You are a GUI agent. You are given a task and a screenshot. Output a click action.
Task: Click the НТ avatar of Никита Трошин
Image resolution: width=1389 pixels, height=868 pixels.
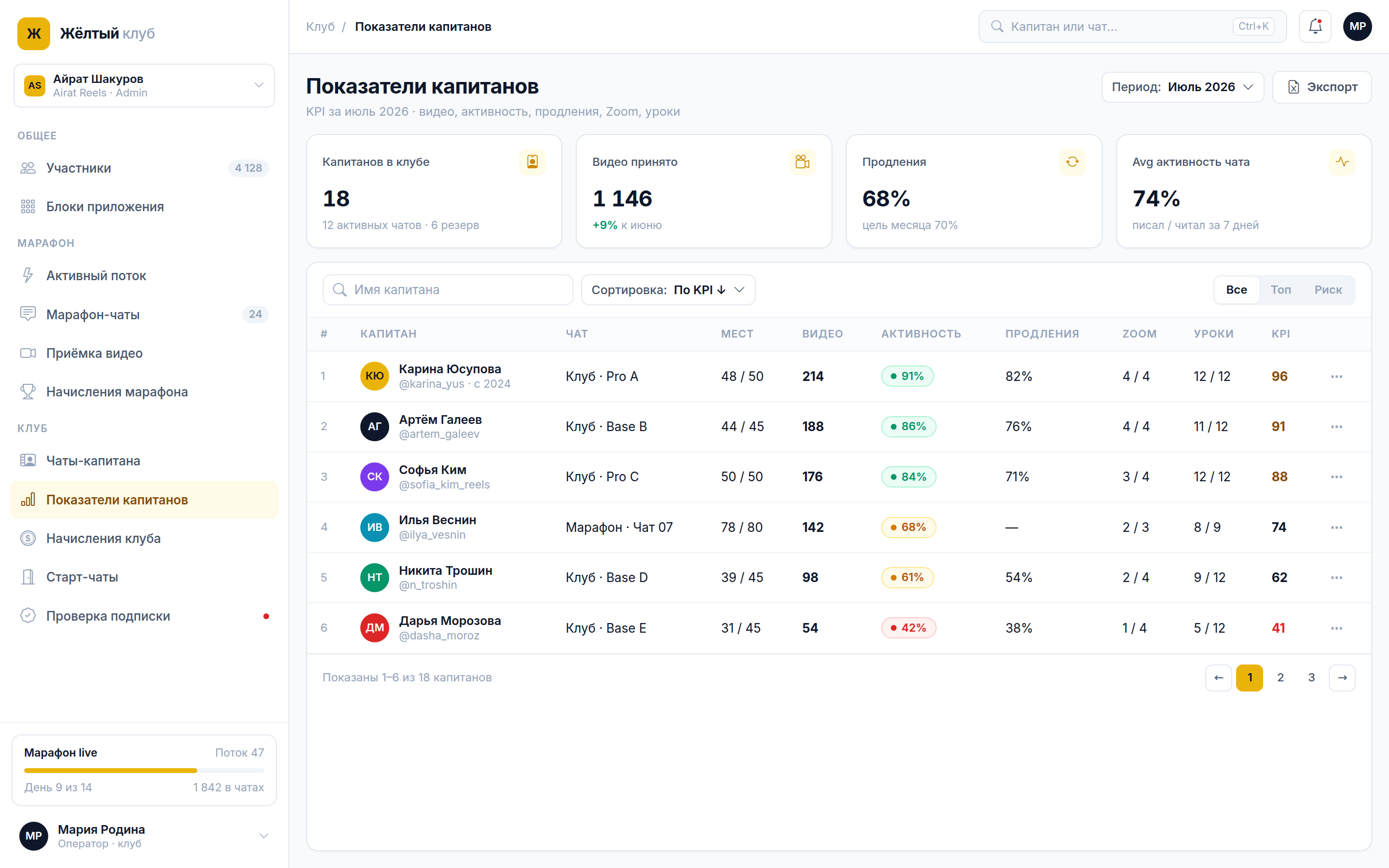(374, 578)
